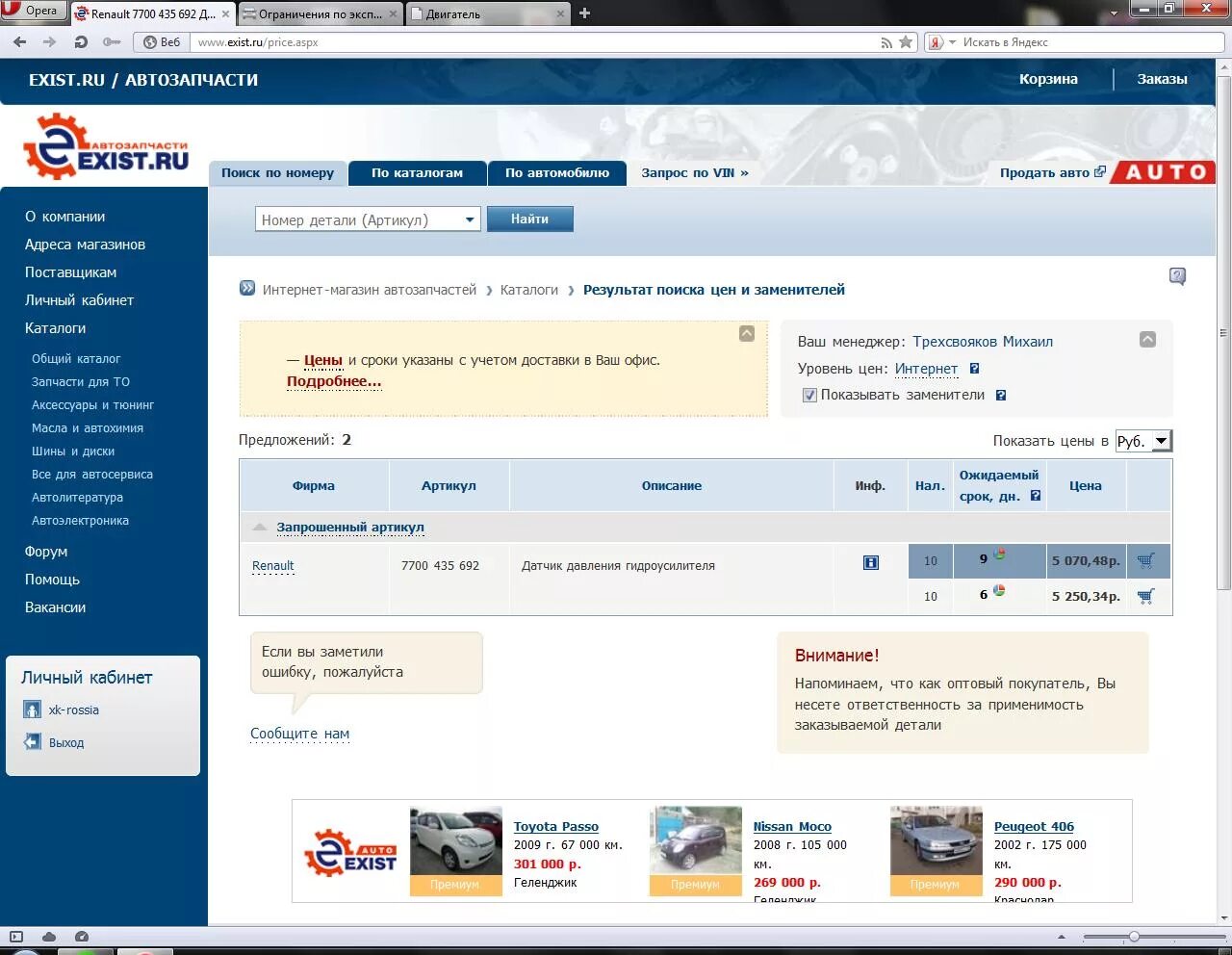Switch to the По автомобилю tab

coord(557,173)
